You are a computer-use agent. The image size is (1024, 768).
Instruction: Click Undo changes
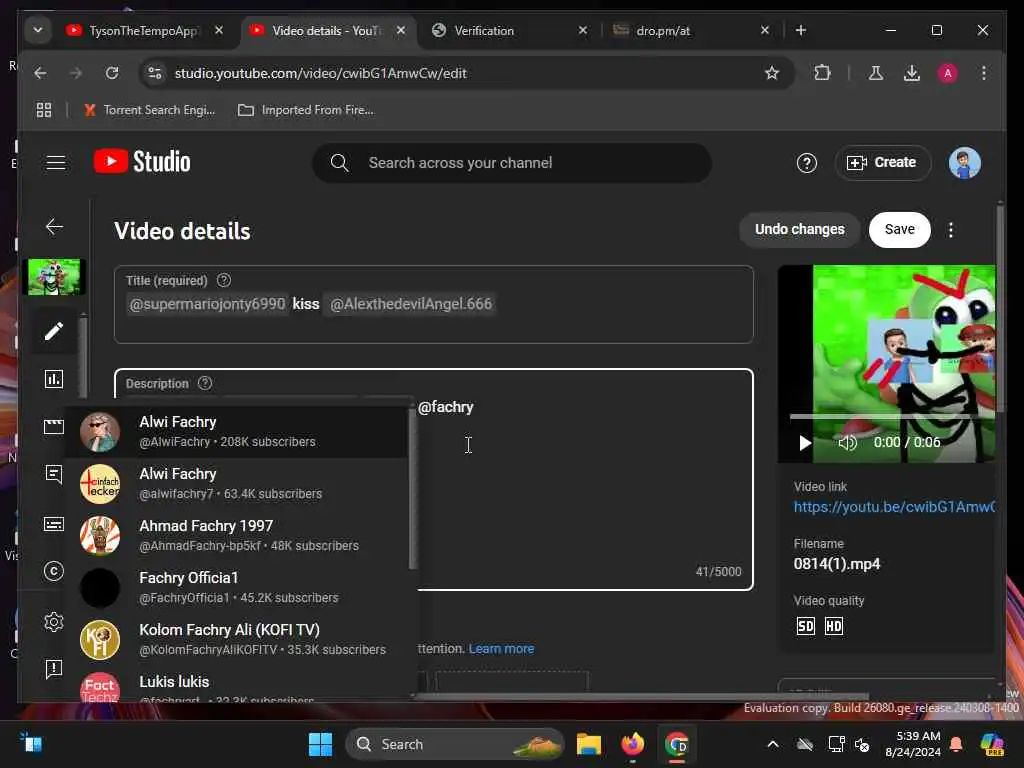point(799,229)
